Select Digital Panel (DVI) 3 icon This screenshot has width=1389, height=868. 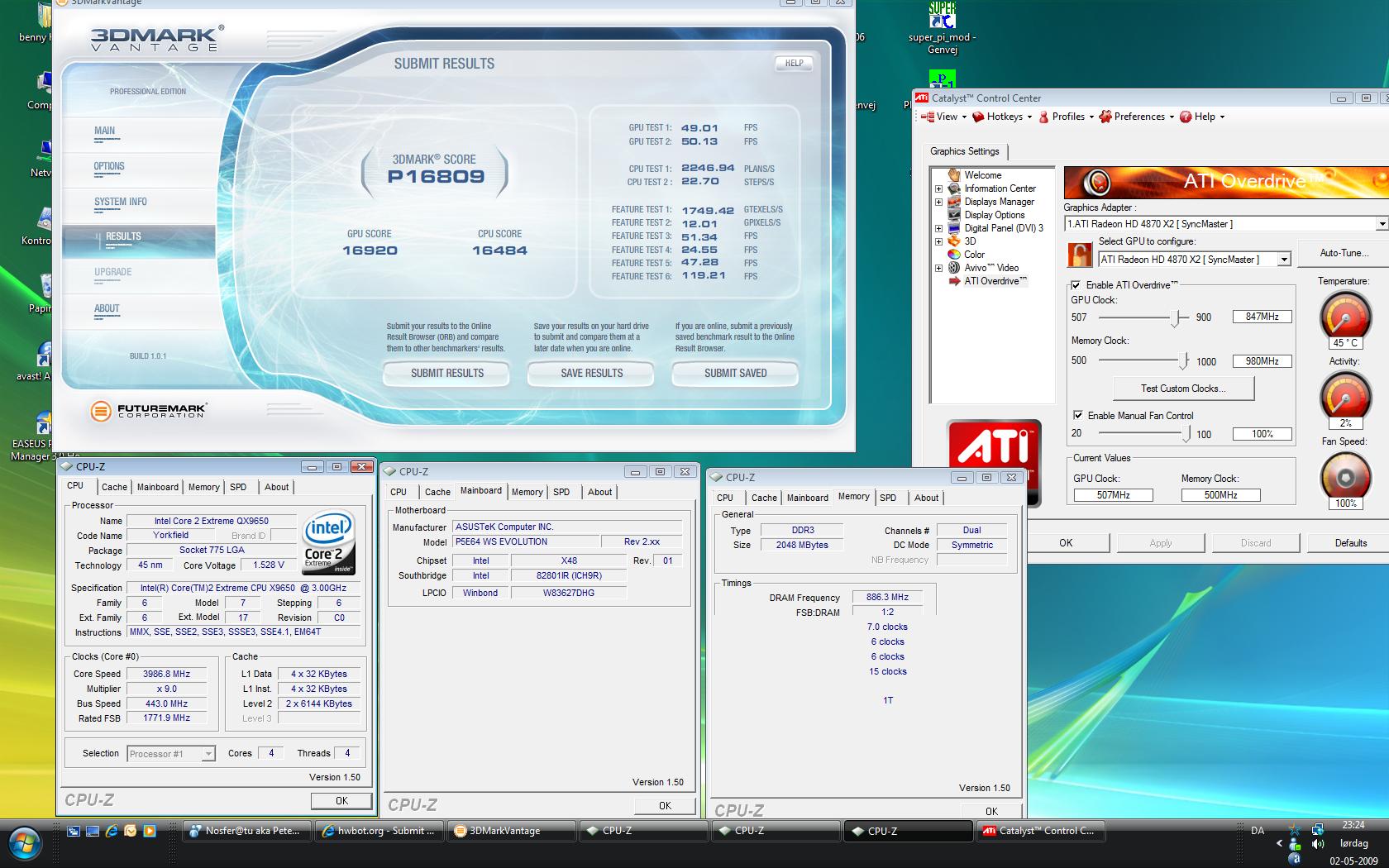[x=954, y=228]
